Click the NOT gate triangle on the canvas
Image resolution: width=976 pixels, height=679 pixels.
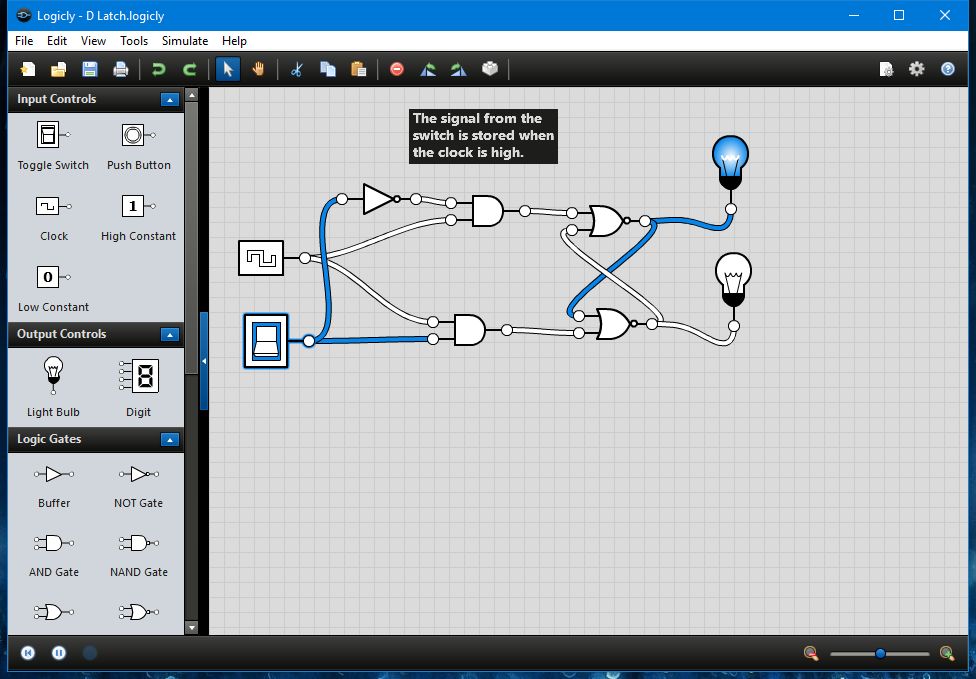click(378, 199)
